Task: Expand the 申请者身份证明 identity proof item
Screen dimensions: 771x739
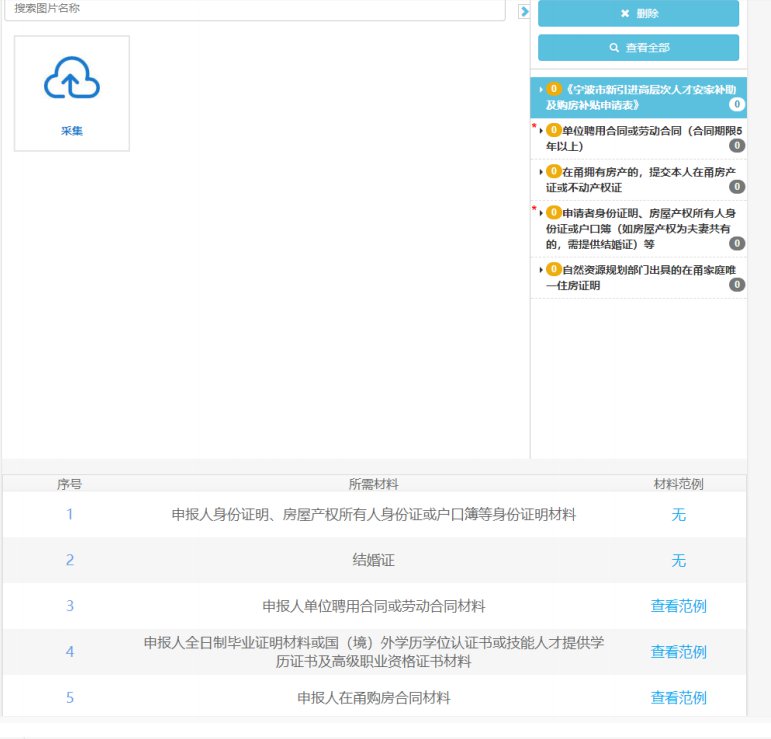Action: [541, 213]
